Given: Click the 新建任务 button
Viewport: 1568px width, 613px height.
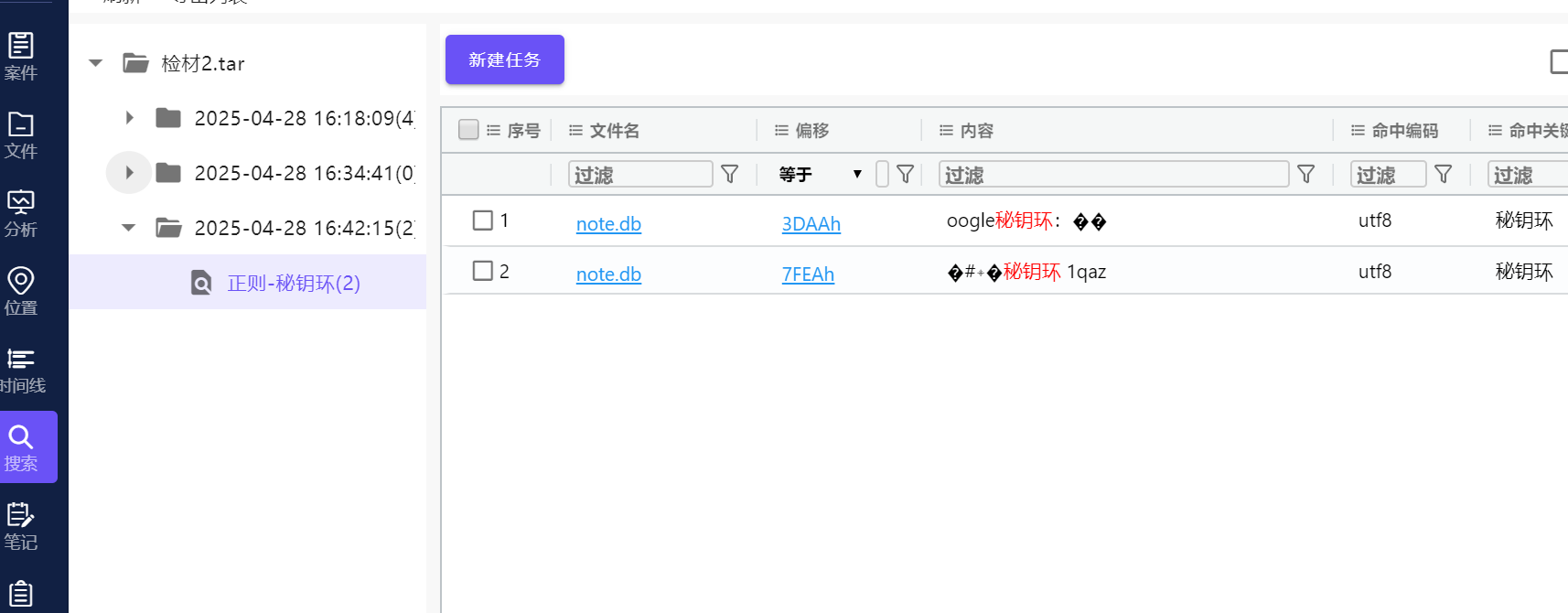Looking at the screenshot, I should [505, 59].
